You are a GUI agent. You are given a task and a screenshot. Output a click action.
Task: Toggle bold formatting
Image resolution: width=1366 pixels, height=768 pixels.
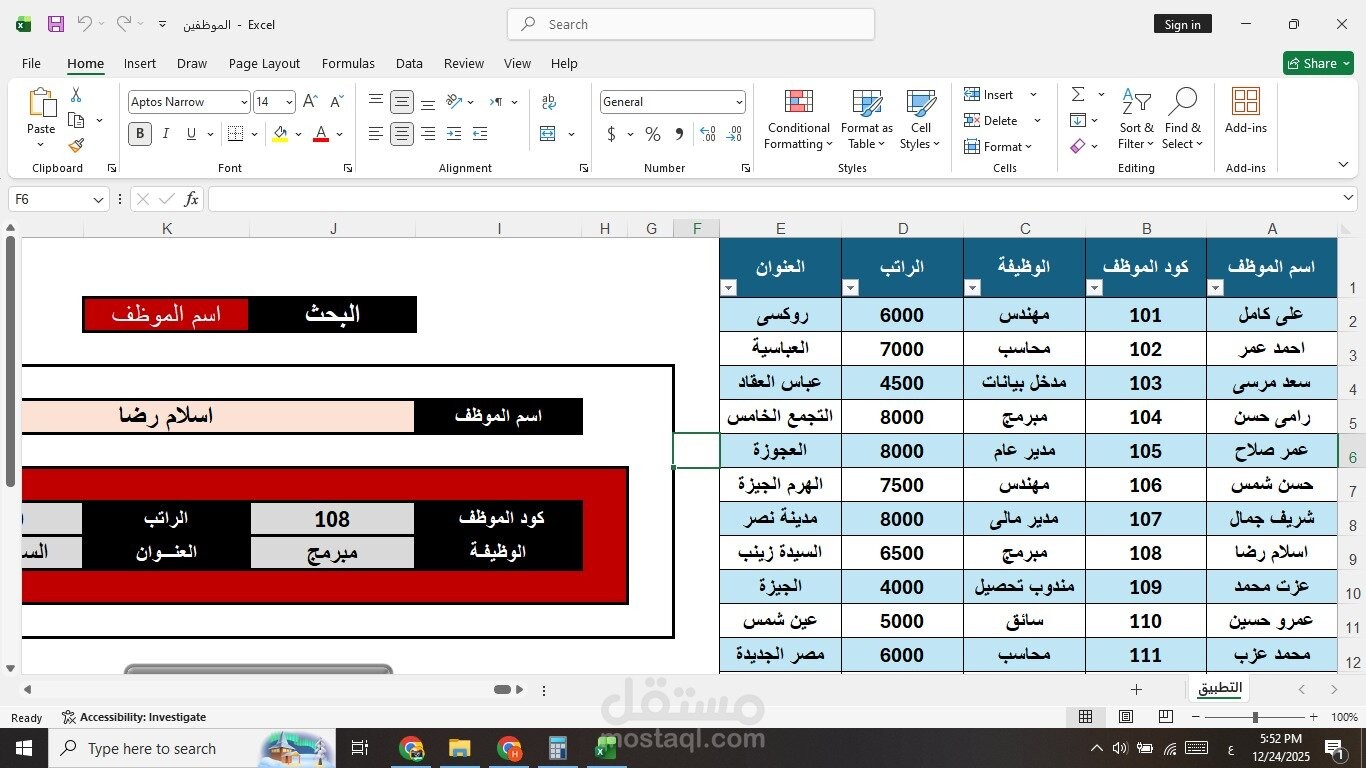[139, 133]
